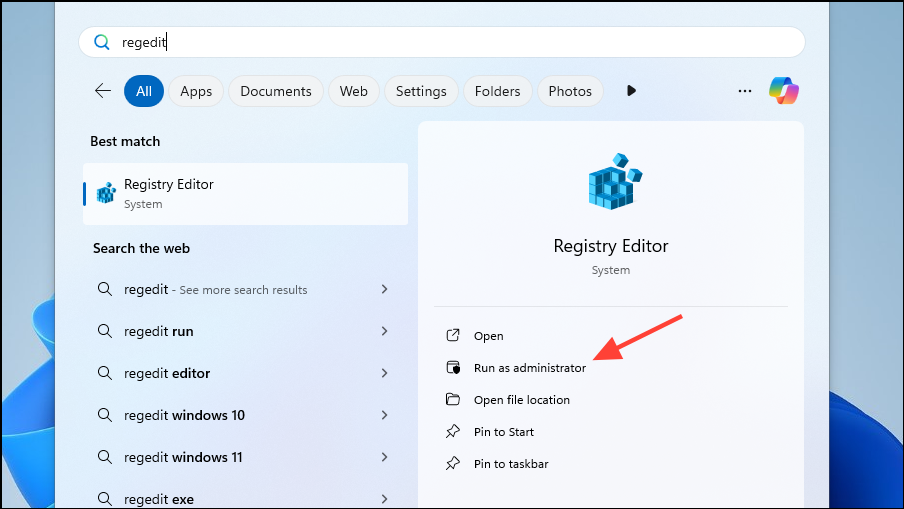Click the magnifier icon beside regedit editor

point(104,373)
